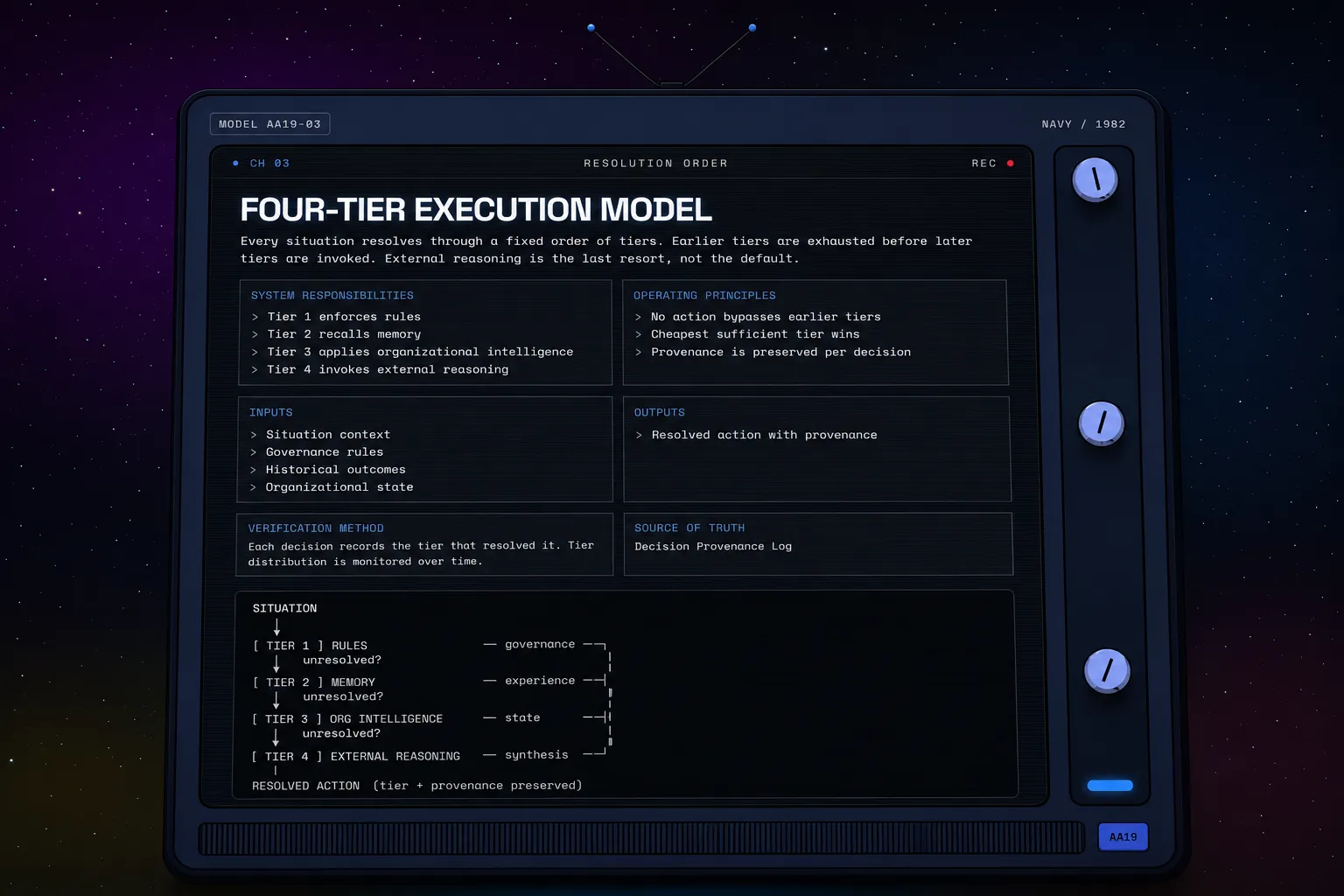This screenshot has height=896, width=1344.
Task: Click the REC label text
Action: (983, 164)
